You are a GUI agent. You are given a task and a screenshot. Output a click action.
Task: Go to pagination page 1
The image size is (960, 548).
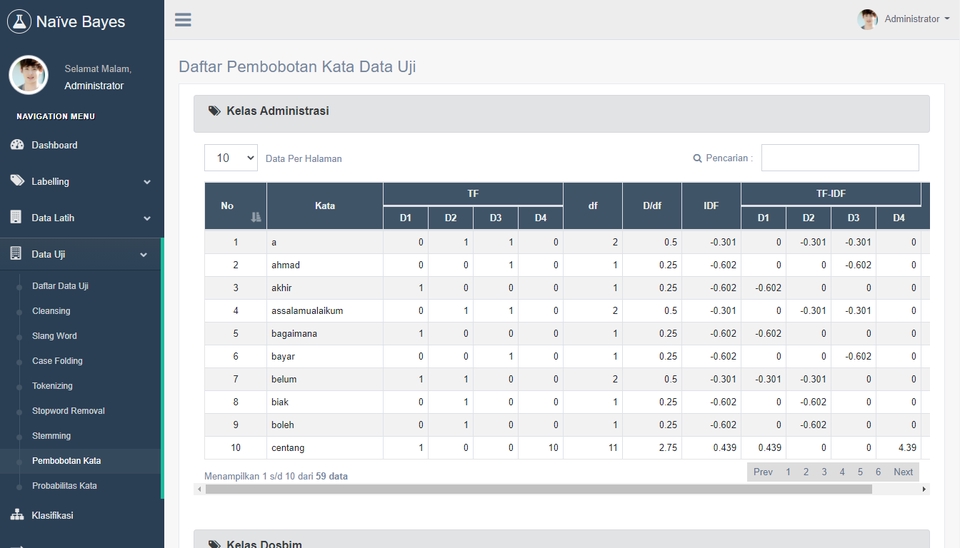point(788,472)
